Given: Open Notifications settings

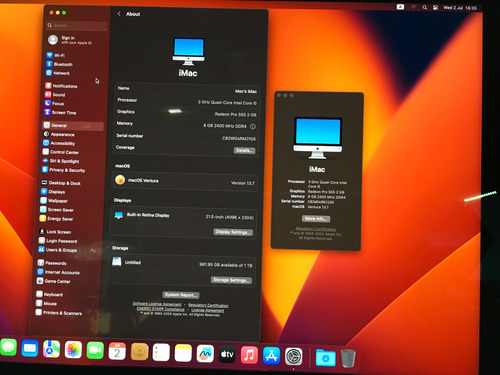Looking at the screenshot, I should pyautogui.click(x=61, y=86).
